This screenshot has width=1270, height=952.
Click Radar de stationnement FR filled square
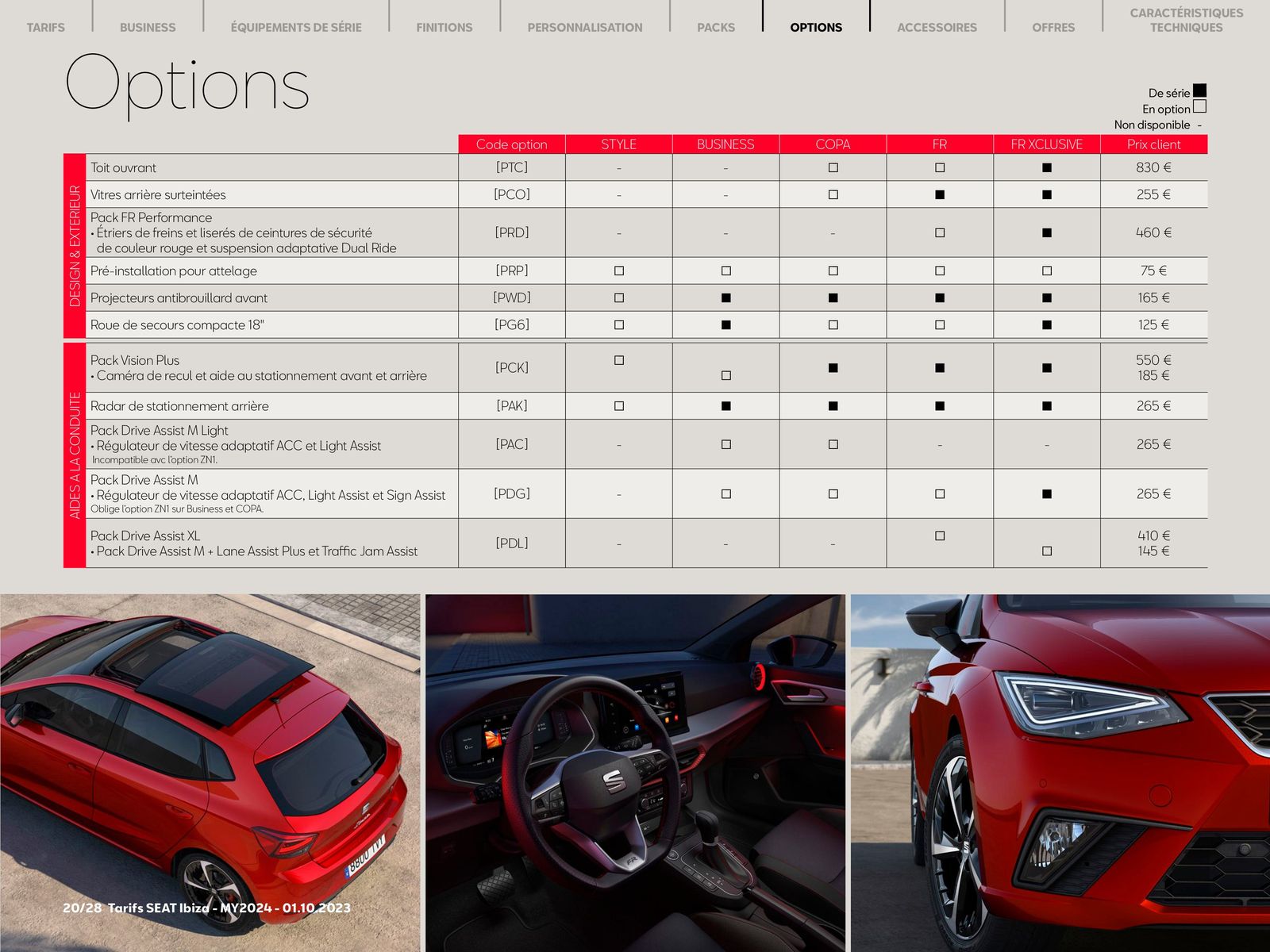940,405
